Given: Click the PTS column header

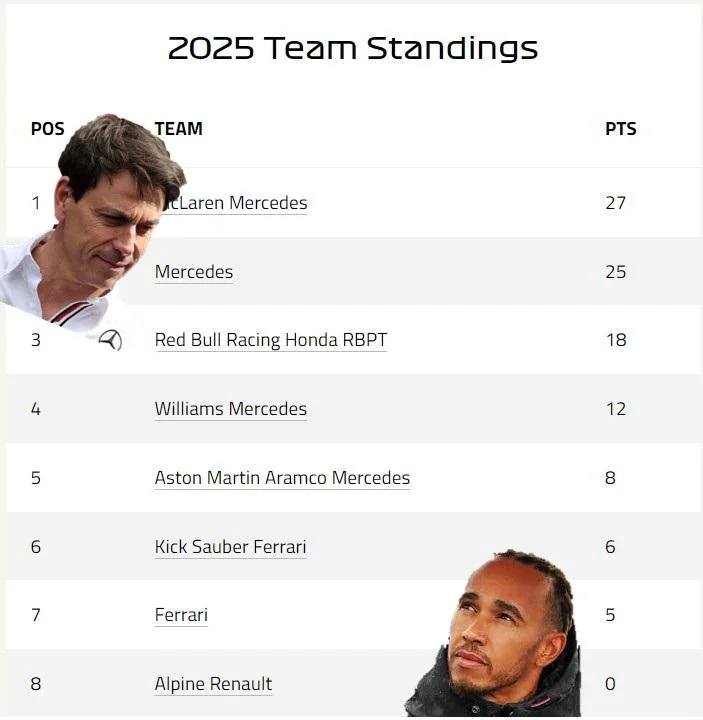Looking at the screenshot, I should [x=621, y=129].
